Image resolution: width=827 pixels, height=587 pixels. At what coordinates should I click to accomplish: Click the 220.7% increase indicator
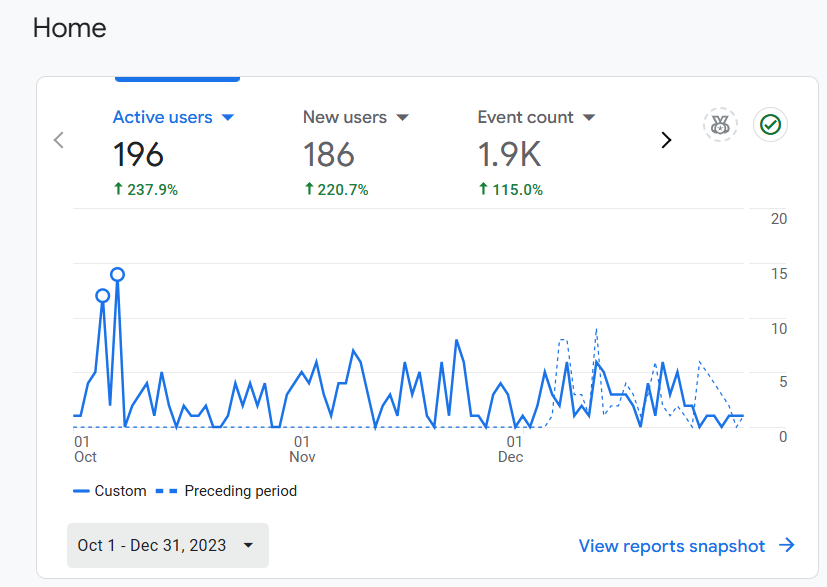336,189
